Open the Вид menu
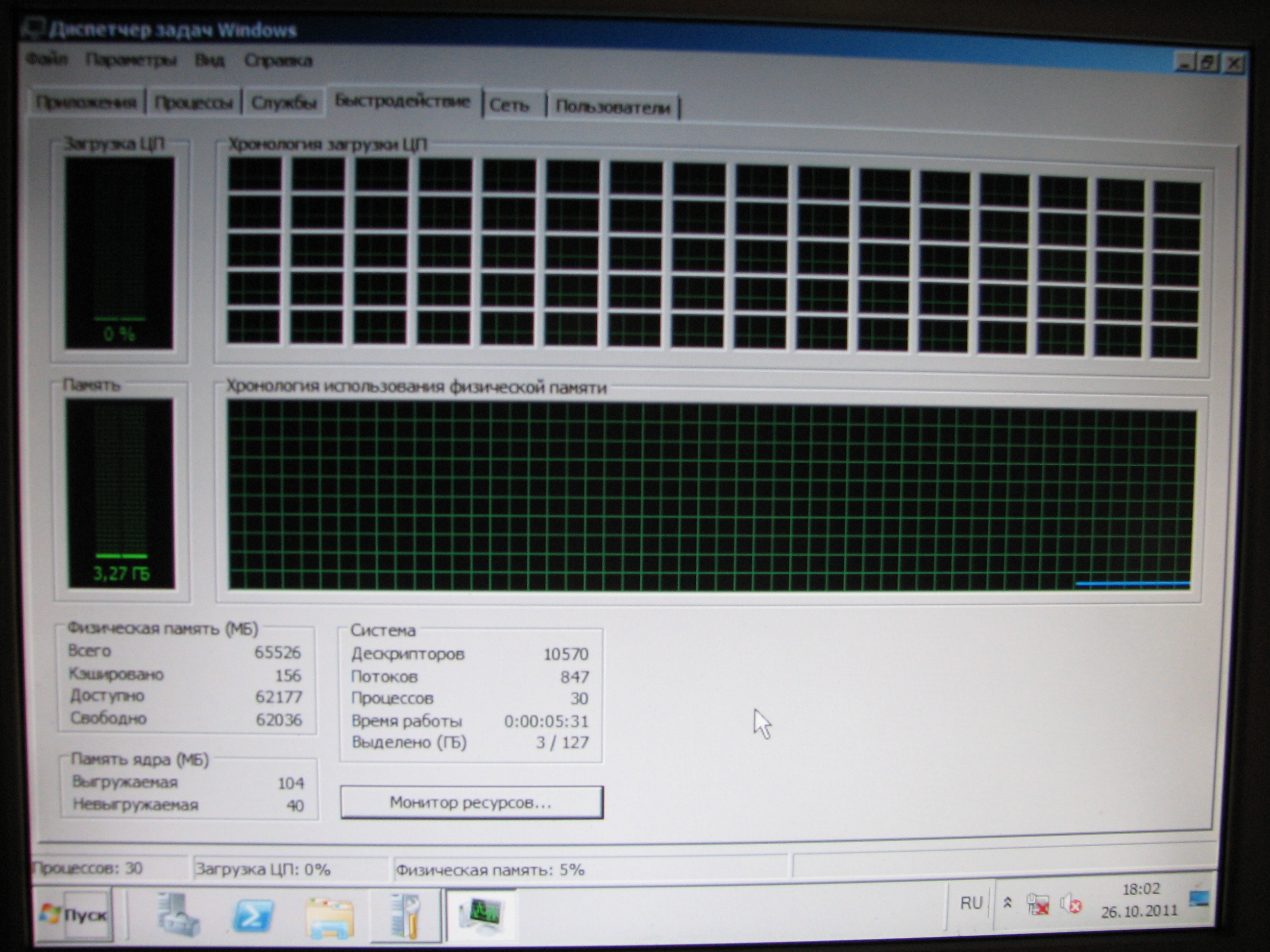 [x=209, y=60]
